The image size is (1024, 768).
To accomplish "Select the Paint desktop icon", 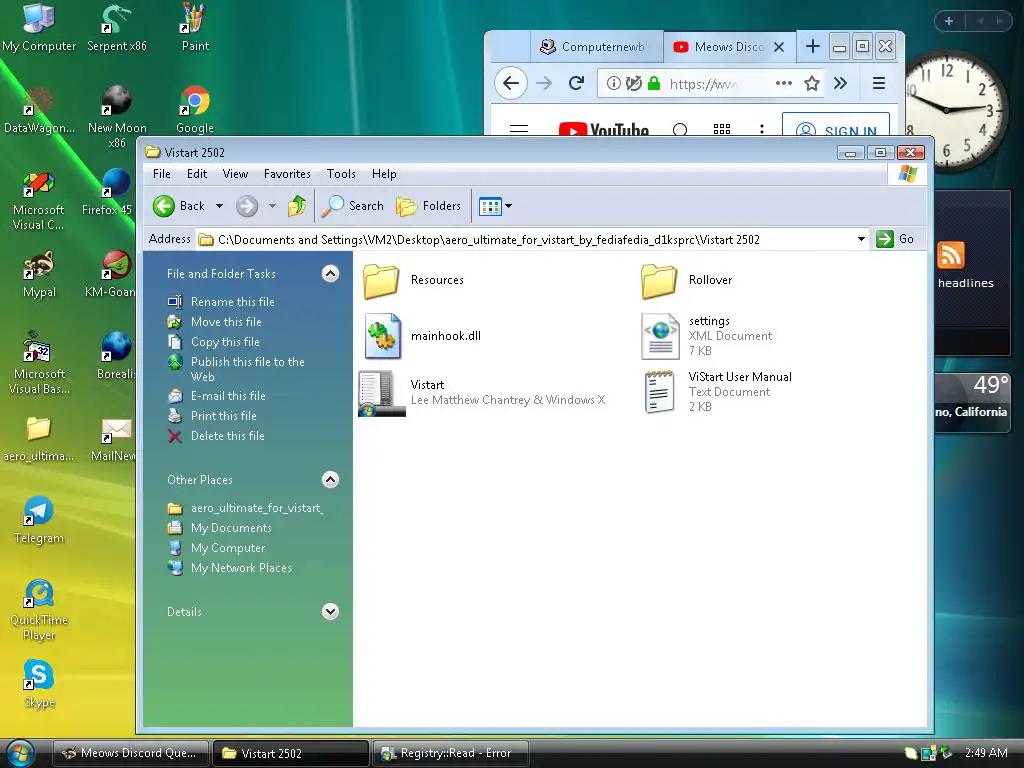I will (x=195, y=27).
